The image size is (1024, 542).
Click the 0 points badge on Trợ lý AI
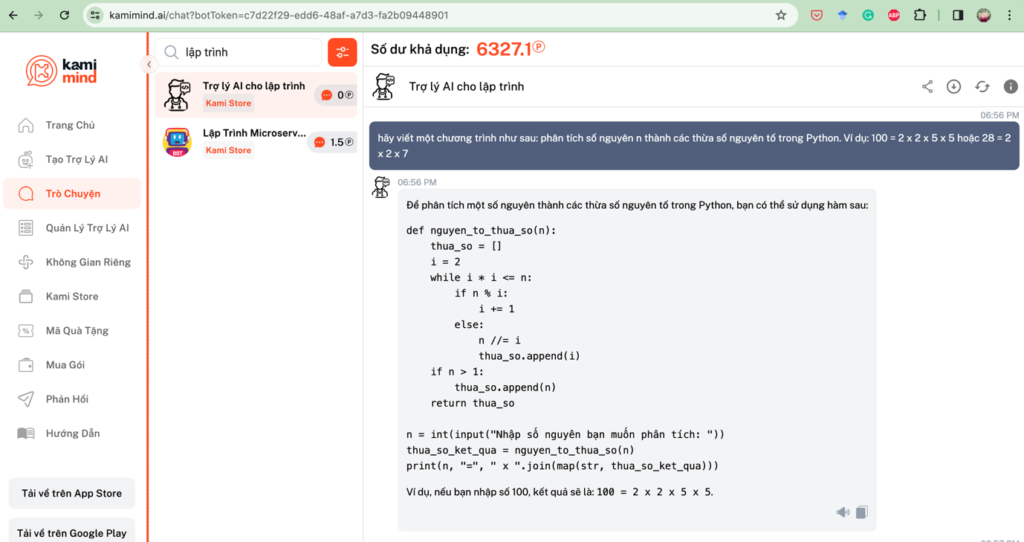click(337, 95)
